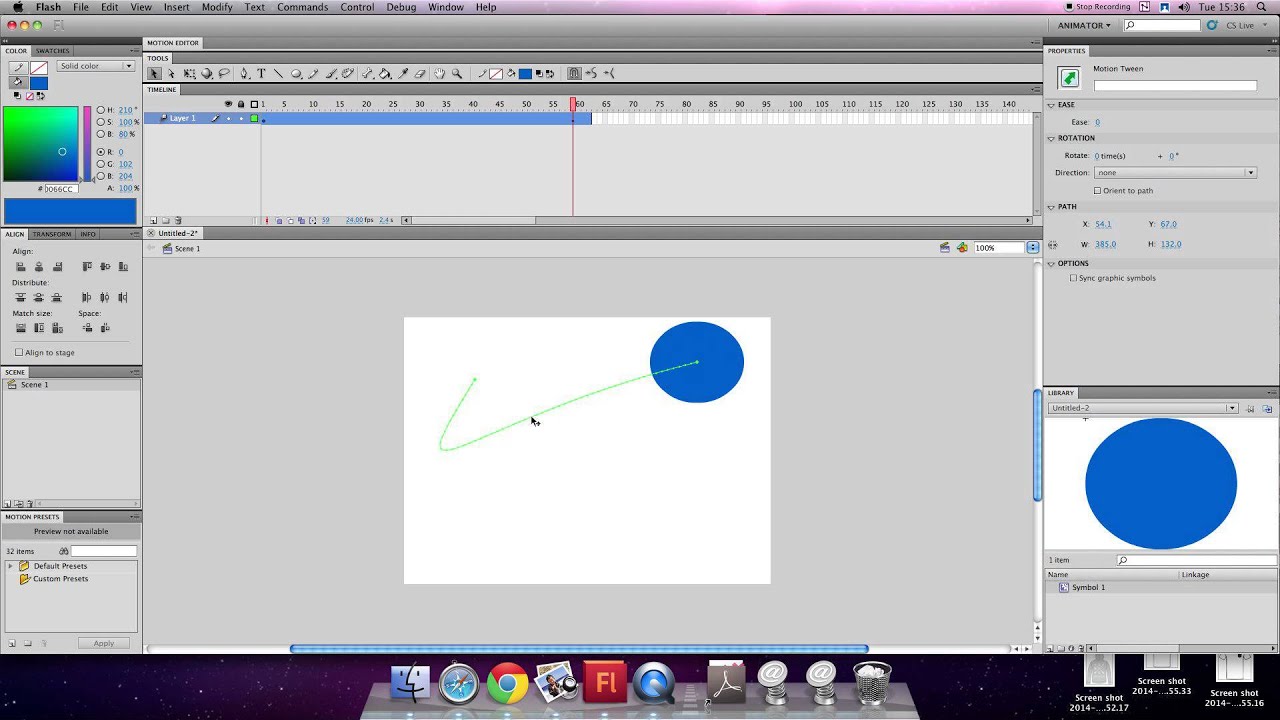This screenshot has width=1280, height=720.
Task: Open the Modify menu
Action: pos(217,7)
